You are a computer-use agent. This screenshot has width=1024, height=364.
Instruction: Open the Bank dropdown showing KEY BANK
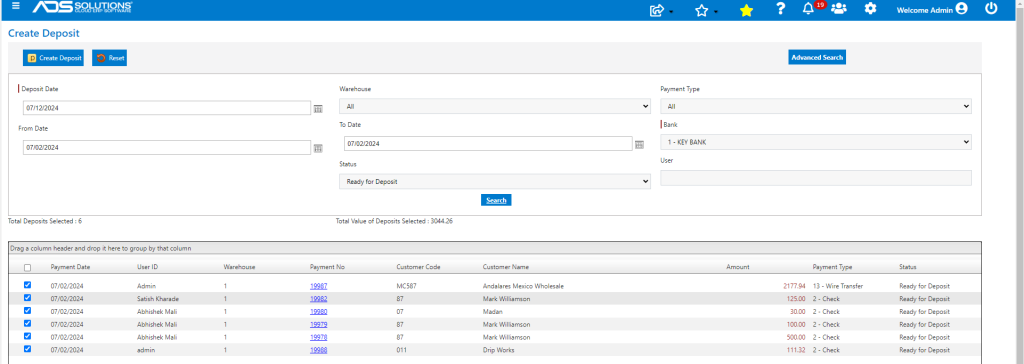[816, 142]
